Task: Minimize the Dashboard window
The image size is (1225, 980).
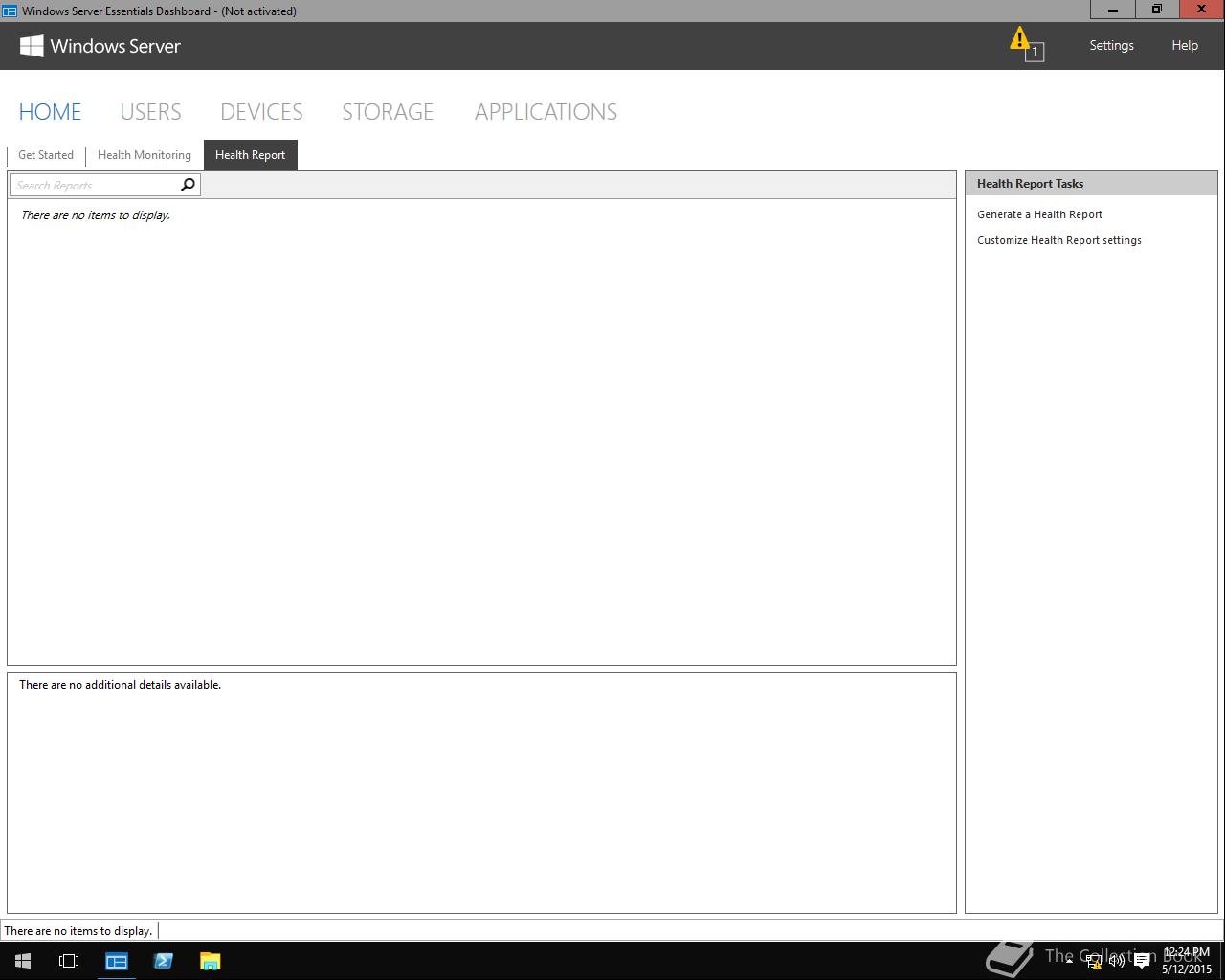Action: (x=1113, y=10)
